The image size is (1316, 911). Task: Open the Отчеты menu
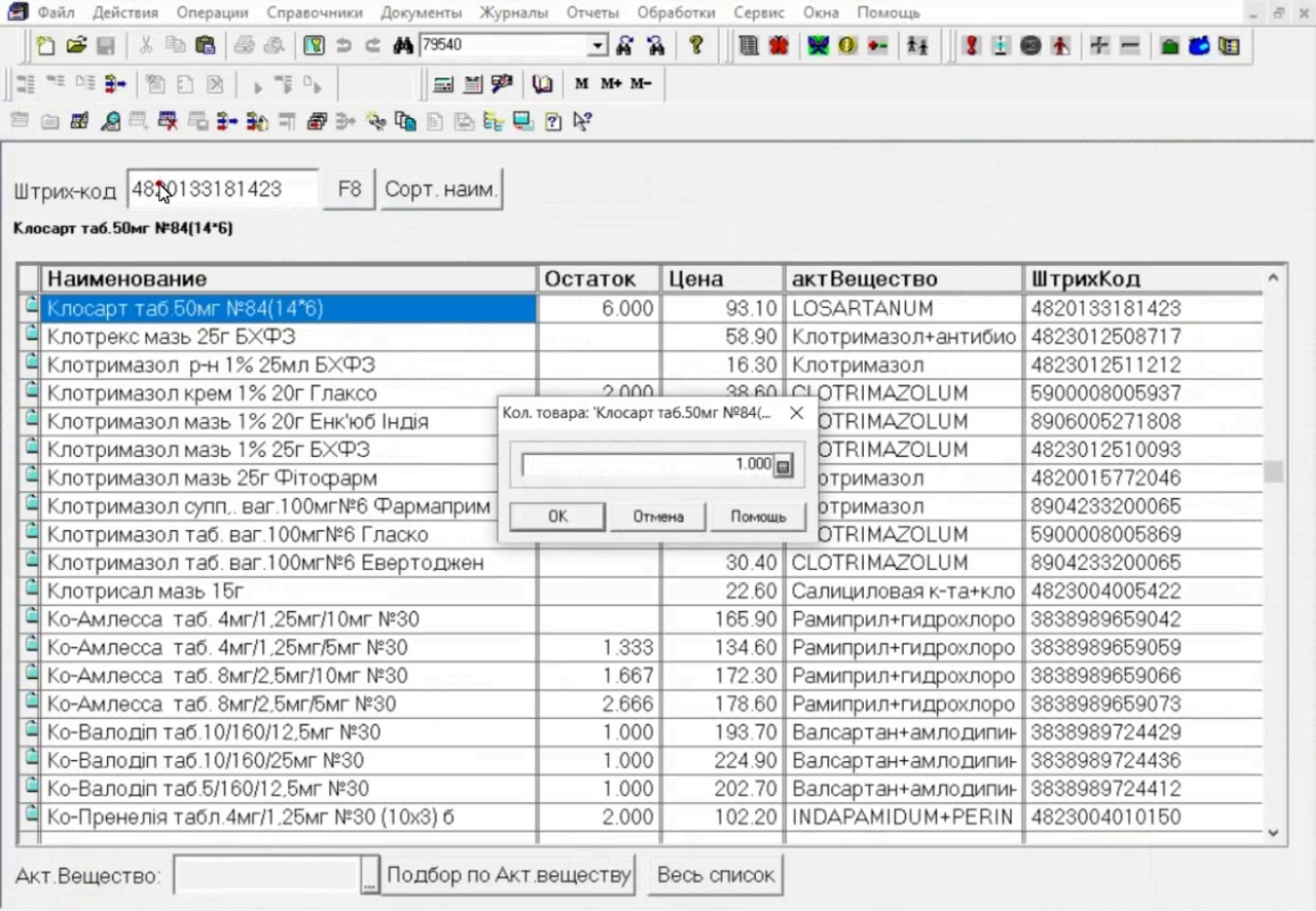pos(592,13)
